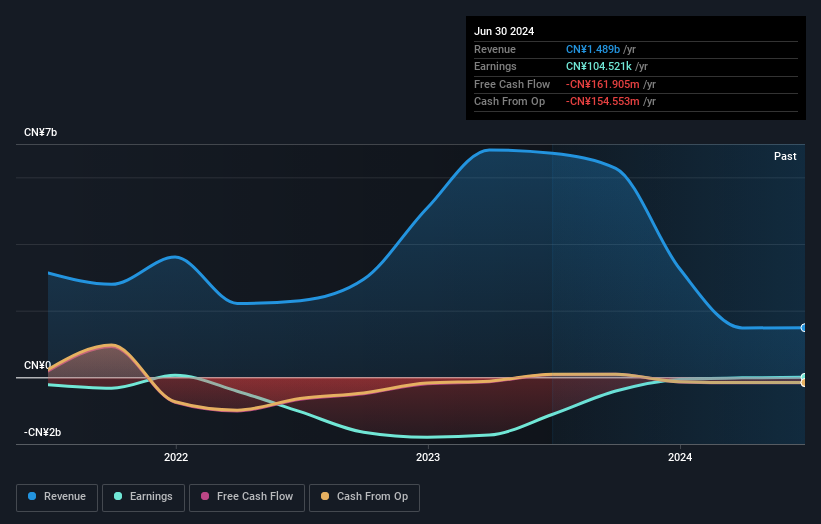This screenshot has width=821, height=524.
Task: Click the 'Cash From Op' label in tooltip
Action: click(509, 102)
